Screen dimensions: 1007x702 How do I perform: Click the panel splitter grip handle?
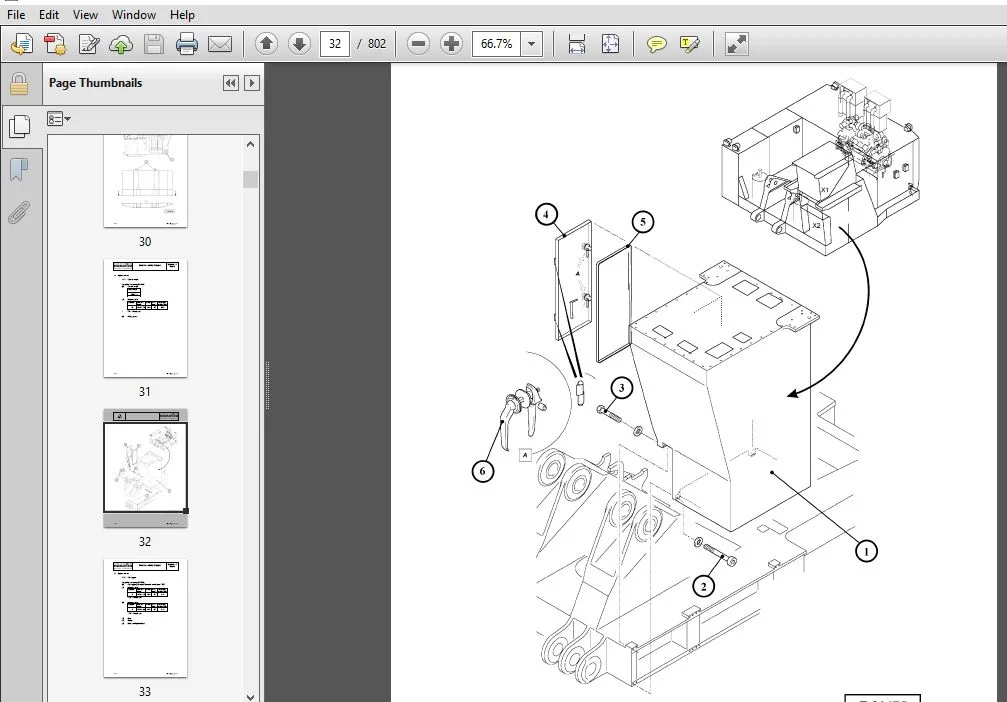[267, 385]
